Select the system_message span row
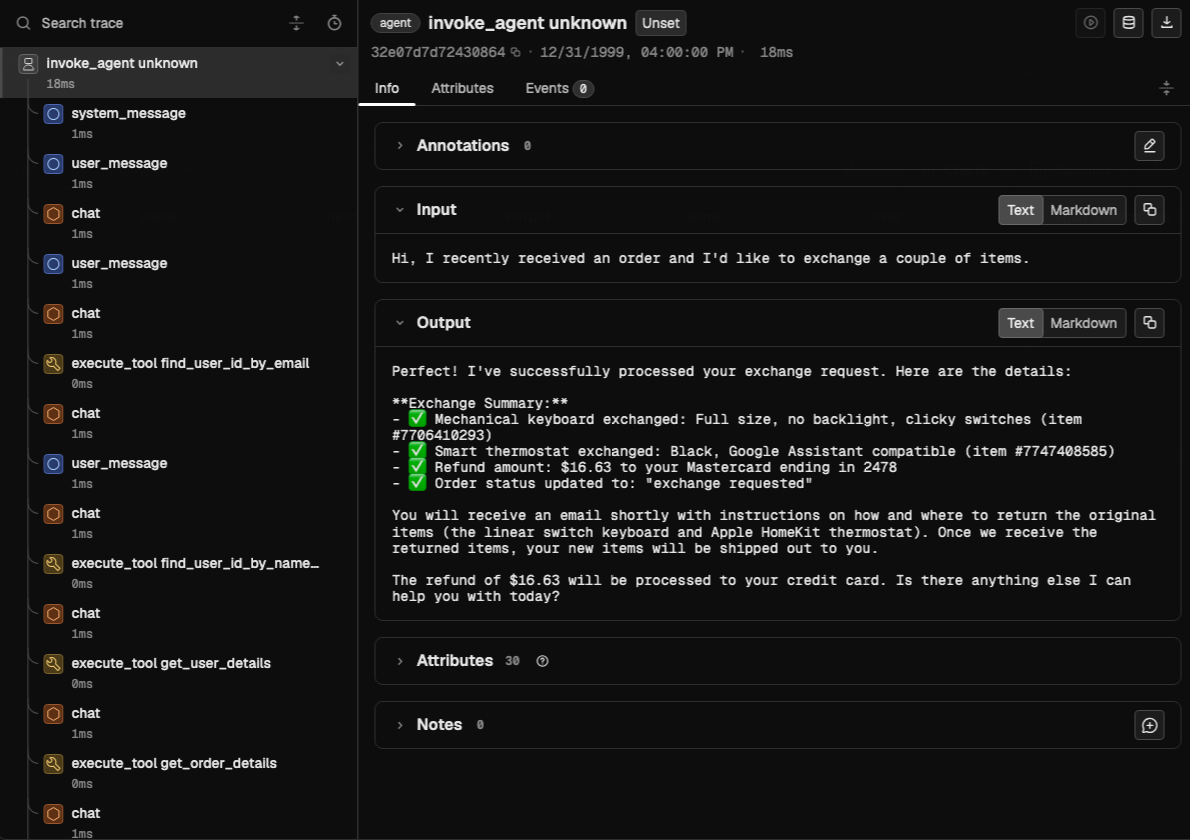The width and height of the screenshot is (1190, 840). [x=179, y=123]
